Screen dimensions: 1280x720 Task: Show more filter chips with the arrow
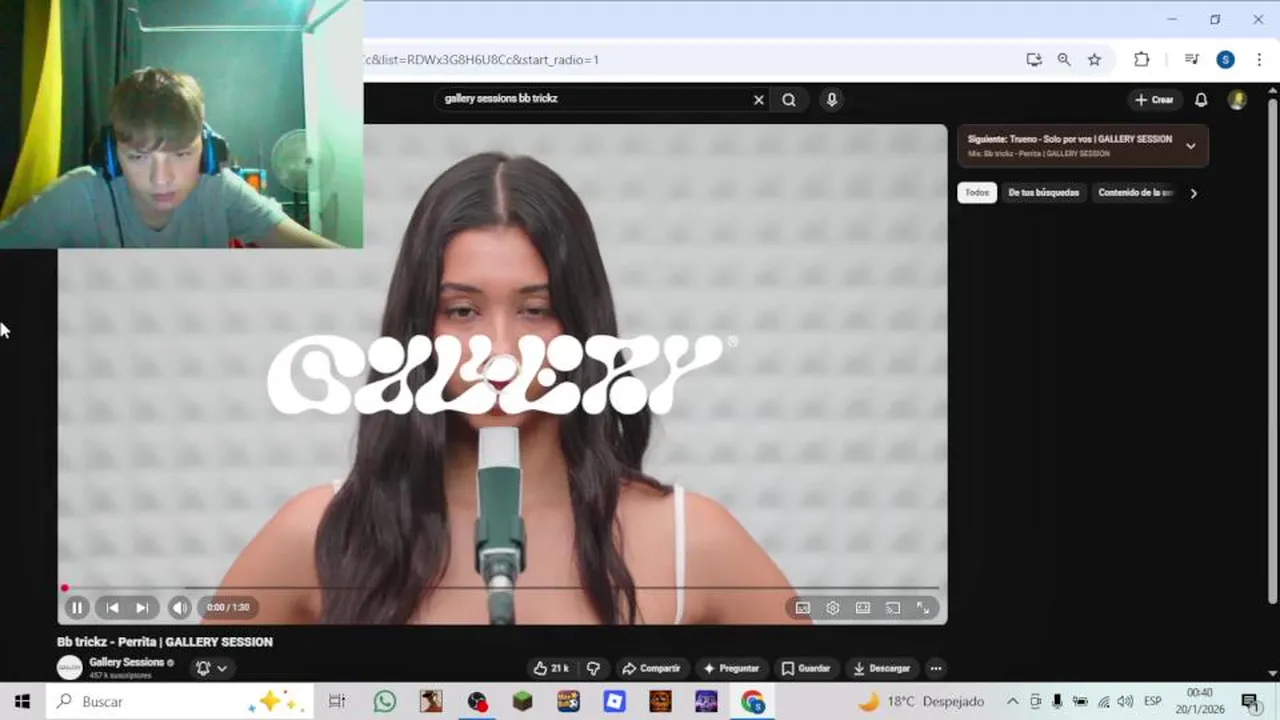tap(1193, 193)
